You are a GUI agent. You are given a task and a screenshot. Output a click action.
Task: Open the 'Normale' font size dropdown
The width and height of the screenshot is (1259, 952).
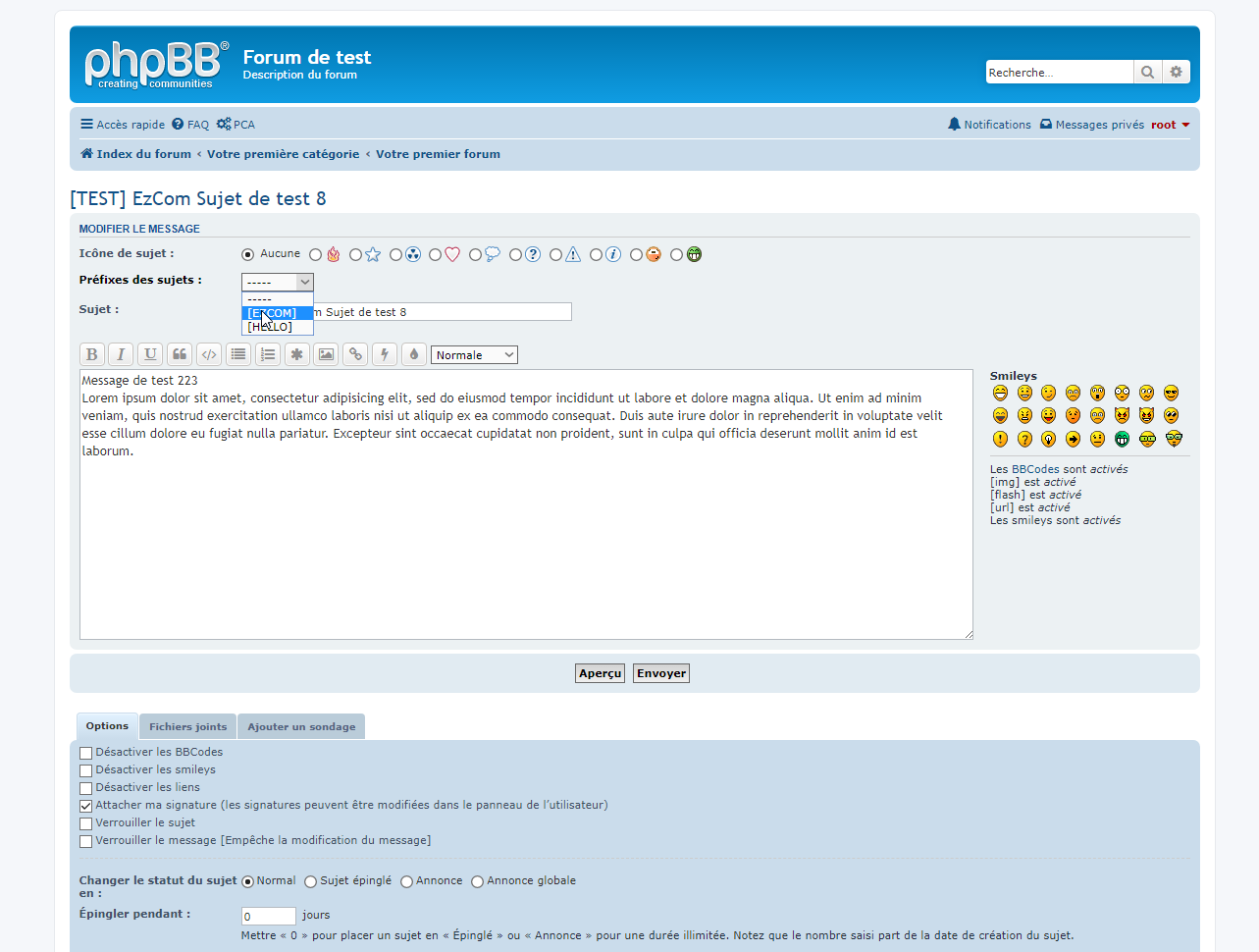pos(474,355)
